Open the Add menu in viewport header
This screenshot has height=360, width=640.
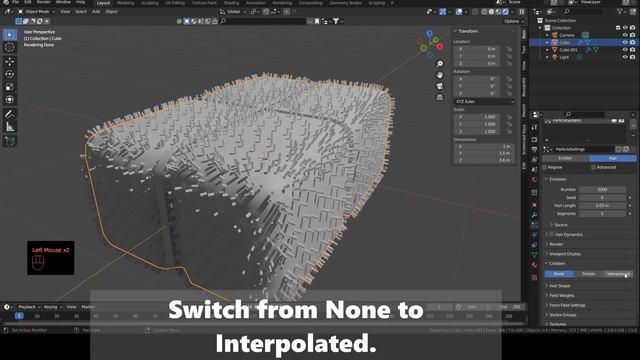[96, 12]
